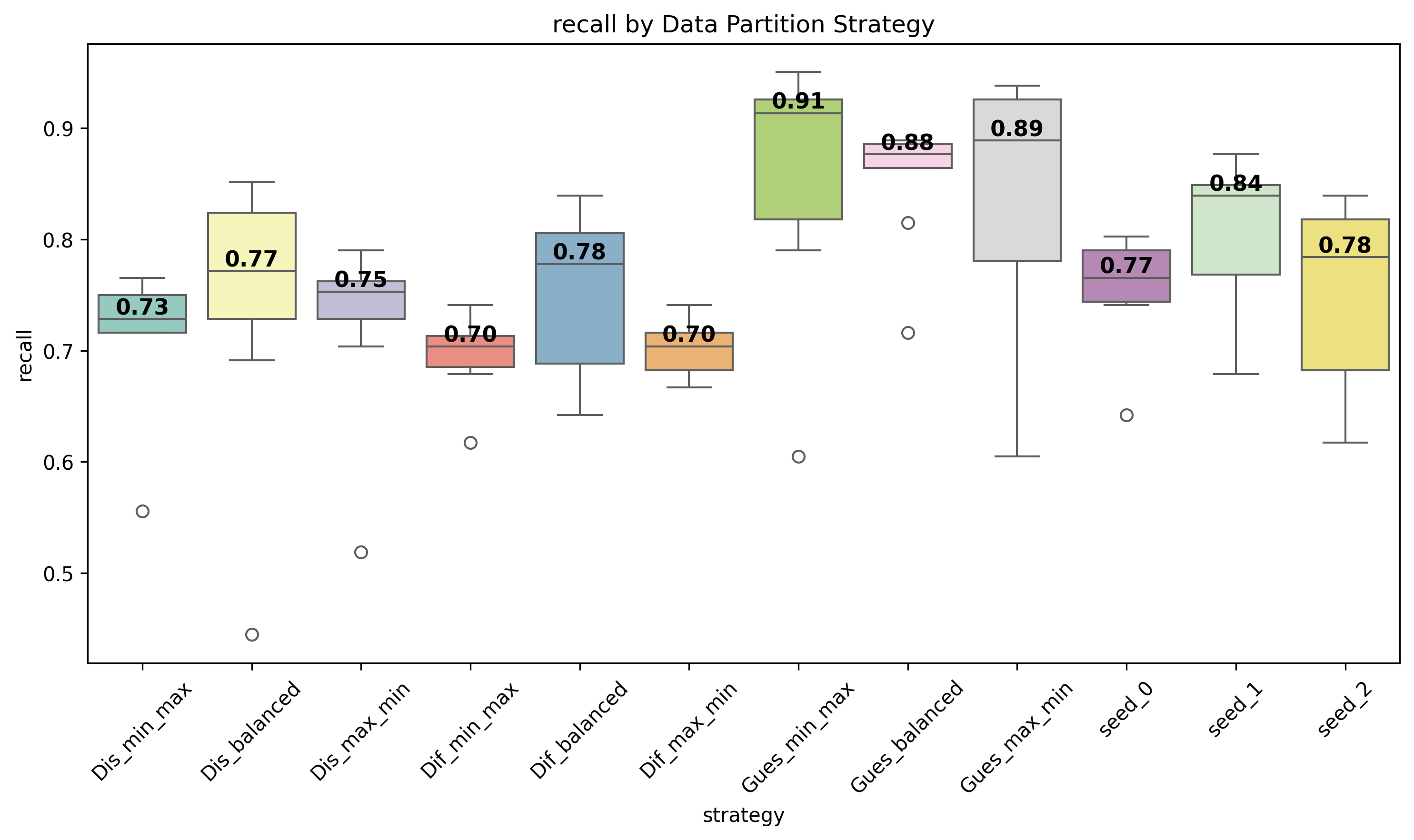The image size is (1414, 840).
Task: Click the Dis_min_max outlier circle
Action: (x=143, y=511)
